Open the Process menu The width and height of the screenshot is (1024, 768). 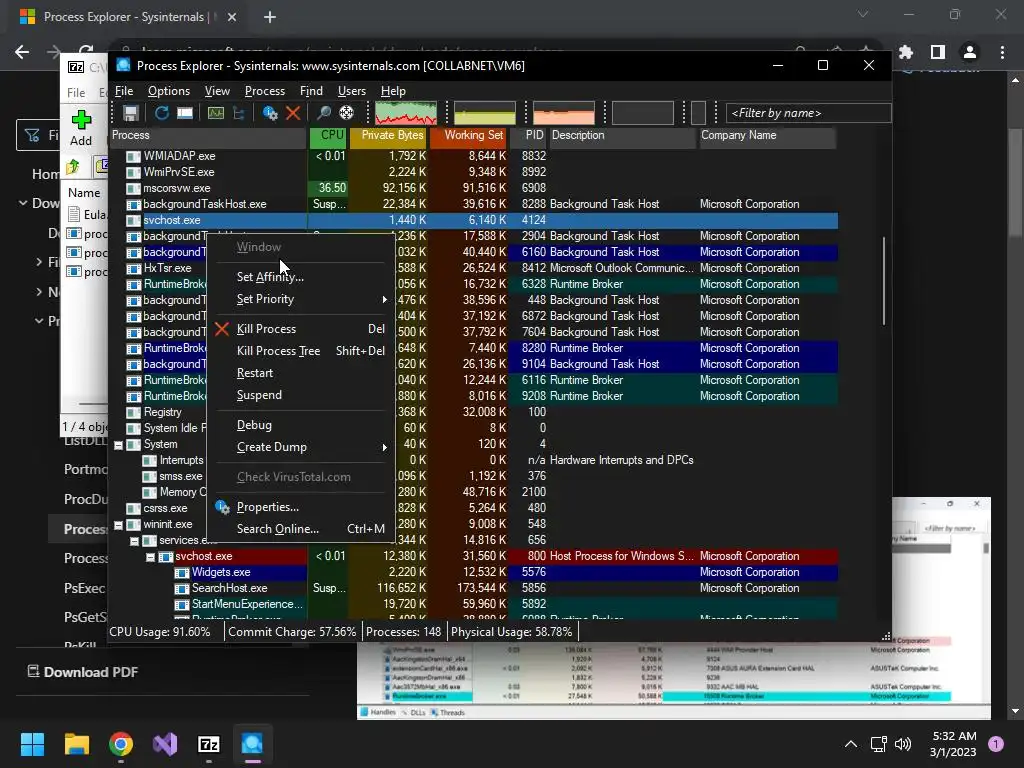tap(264, 91)
